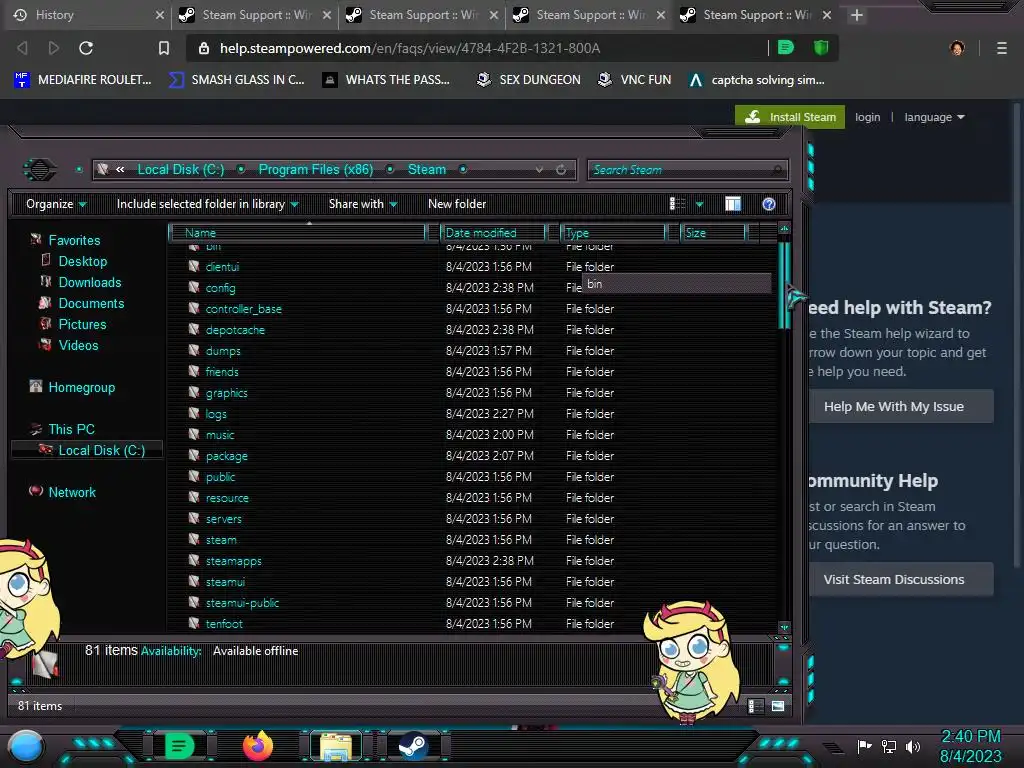Select This PC in navigation pane
The height and width of the screenshot is (768, 1024).
(71, 429)
